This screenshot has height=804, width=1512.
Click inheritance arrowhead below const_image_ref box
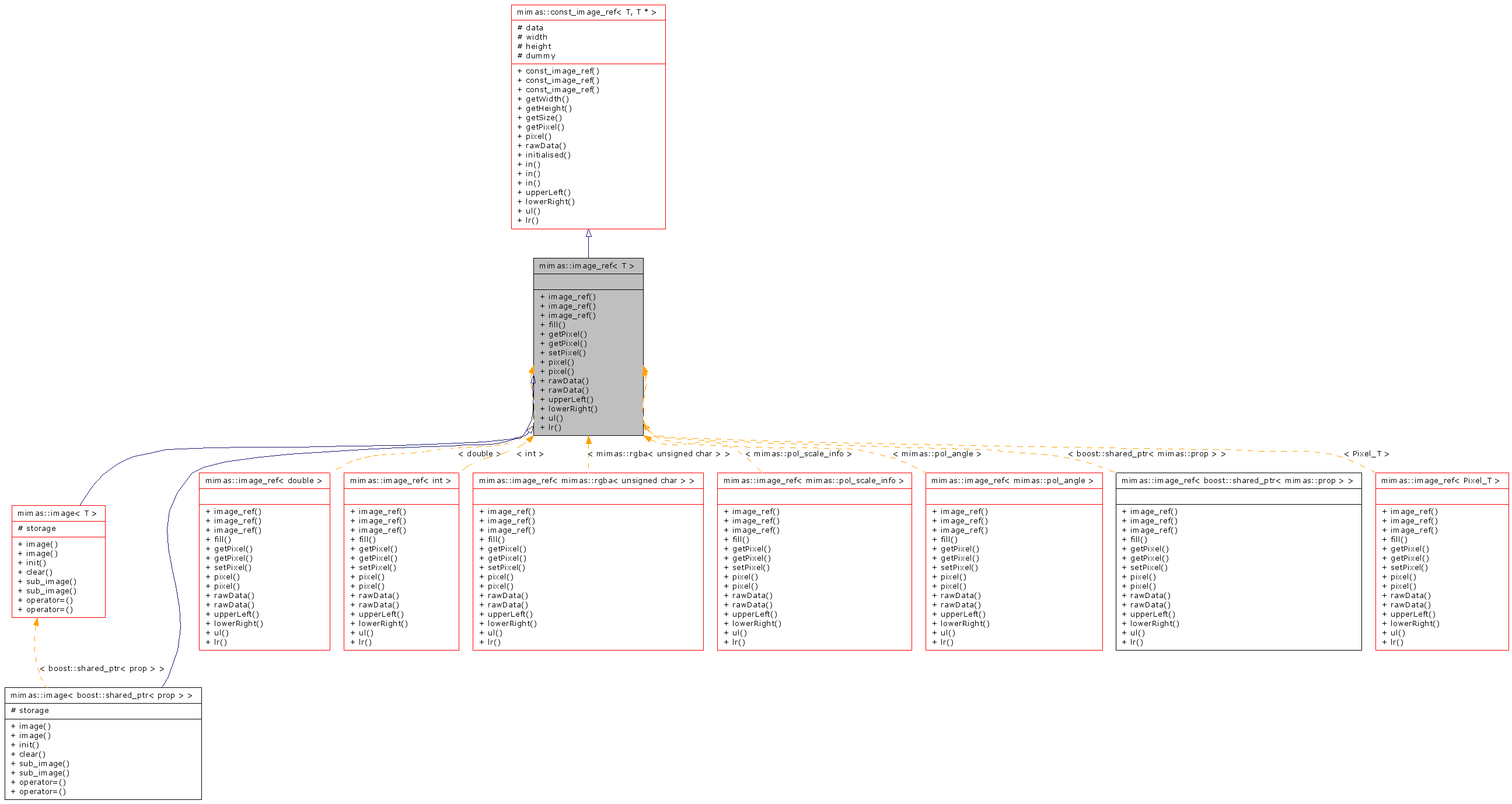tap(588, 233)
